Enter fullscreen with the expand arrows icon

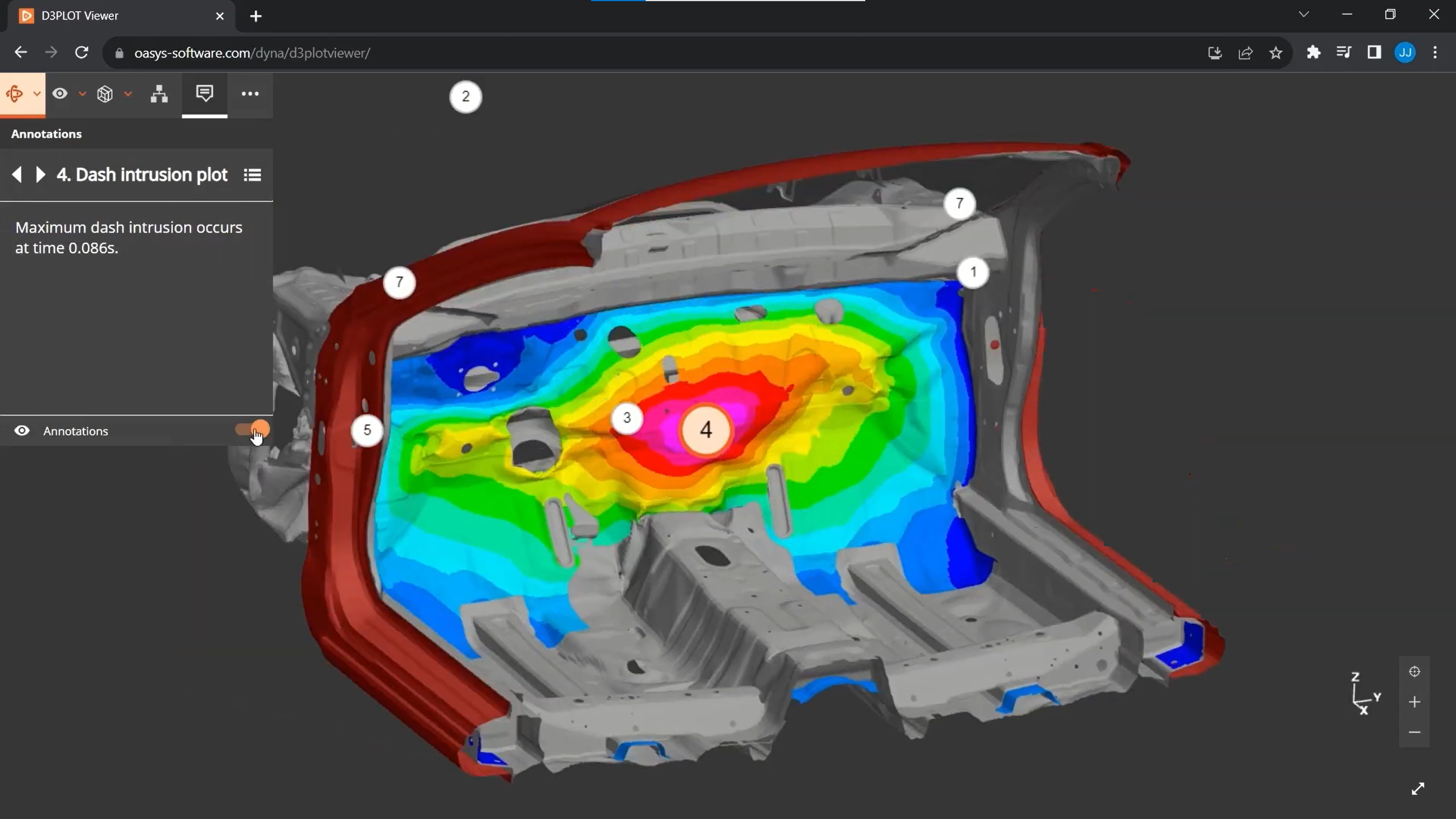(x=1418, y=789)
